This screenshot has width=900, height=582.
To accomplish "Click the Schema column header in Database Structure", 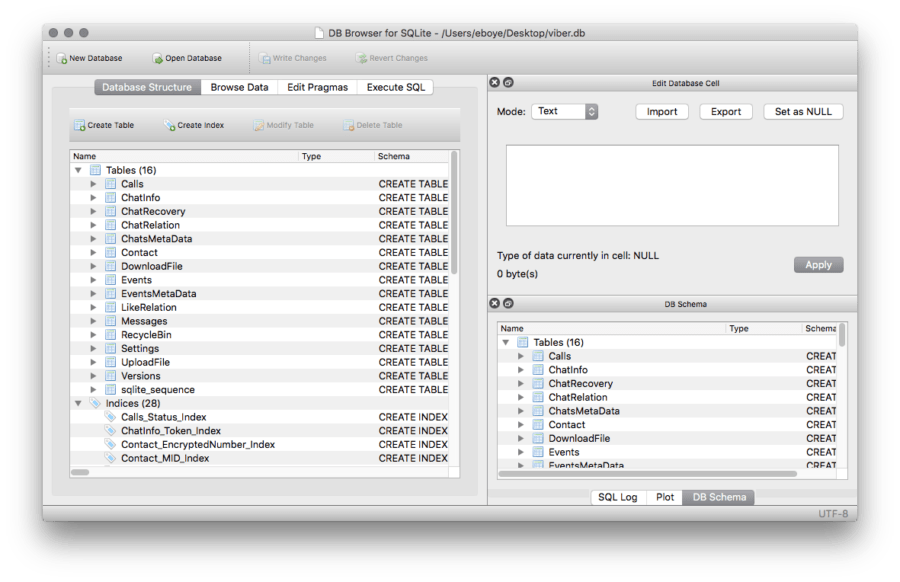I will (412, 156).
